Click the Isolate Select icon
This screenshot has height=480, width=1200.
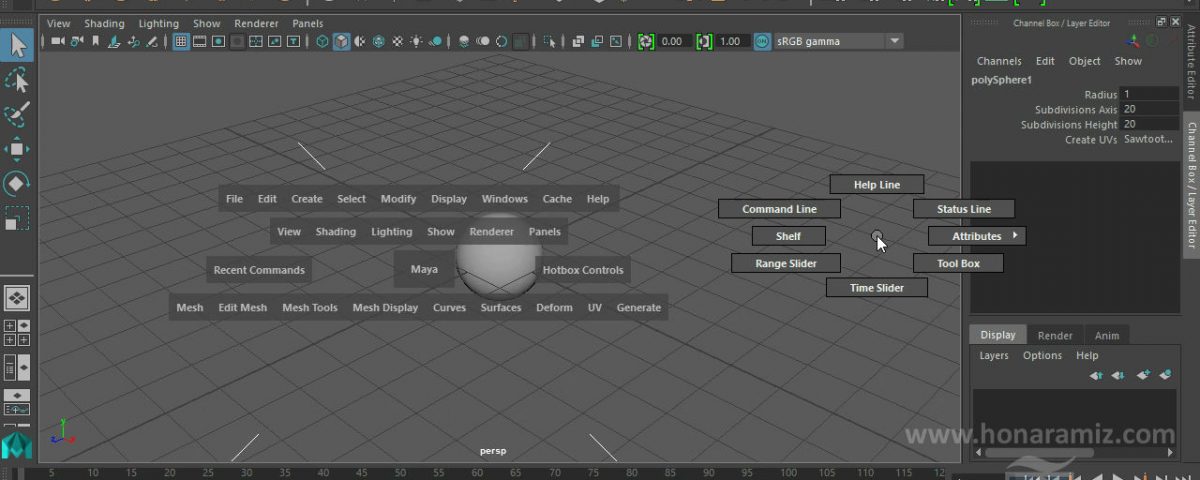pos(549,41)
